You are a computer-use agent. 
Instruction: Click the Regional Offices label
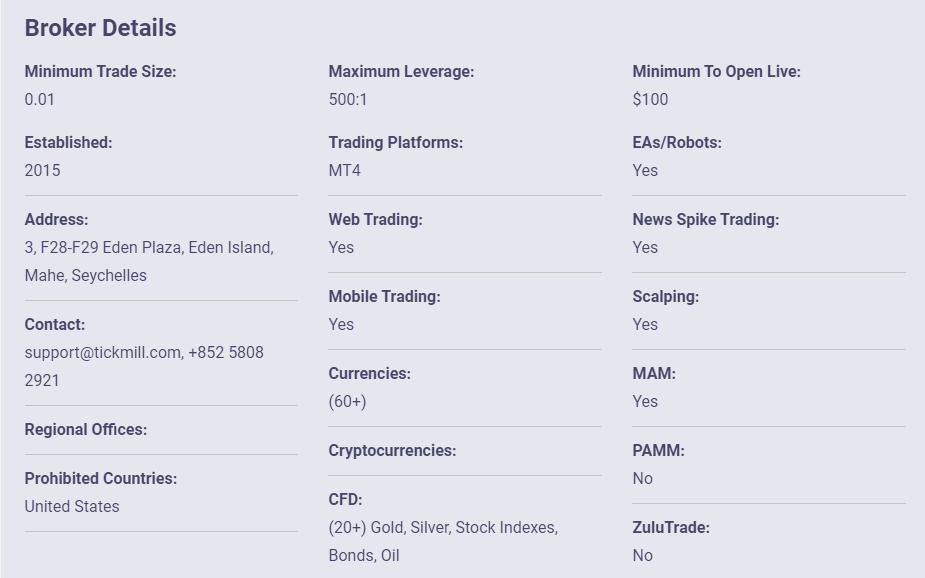[x=86, y=429]
